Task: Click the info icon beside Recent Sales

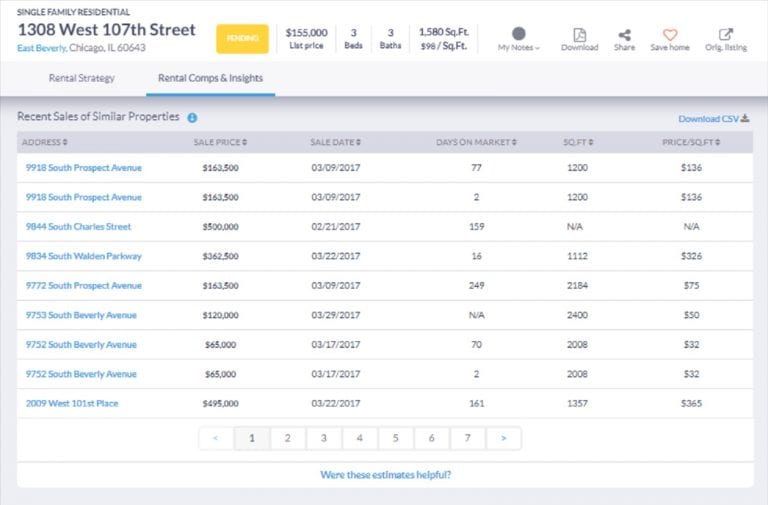Action: (192, 118)
